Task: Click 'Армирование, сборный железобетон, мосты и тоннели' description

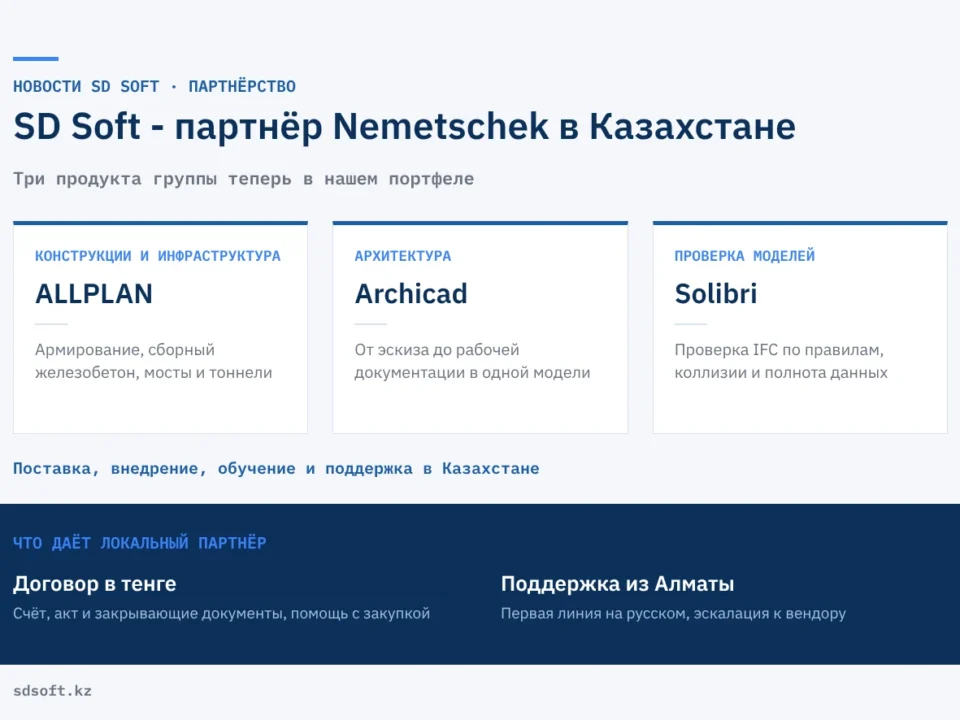Action: tap(154, 361)
